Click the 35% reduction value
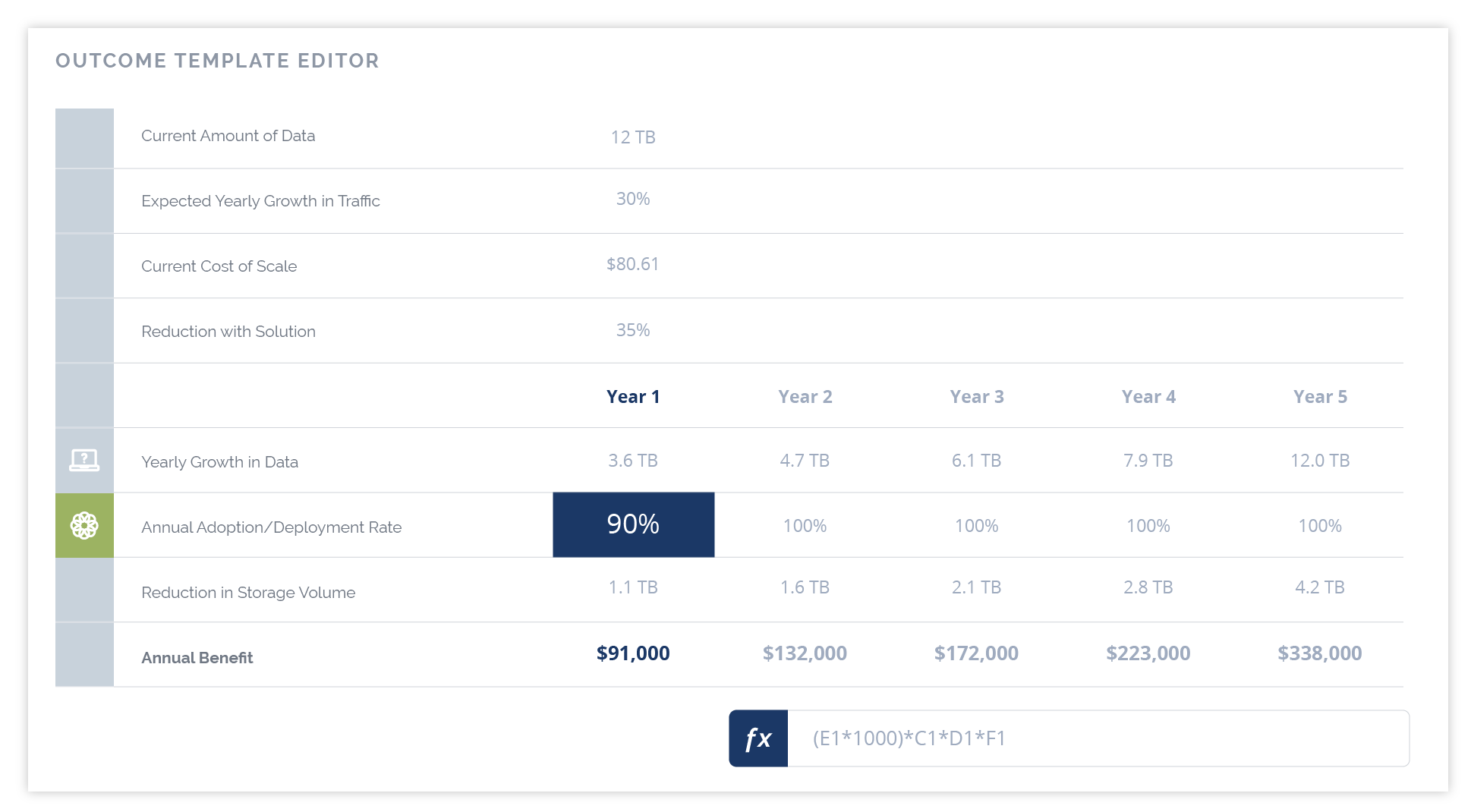 [633, 330]
